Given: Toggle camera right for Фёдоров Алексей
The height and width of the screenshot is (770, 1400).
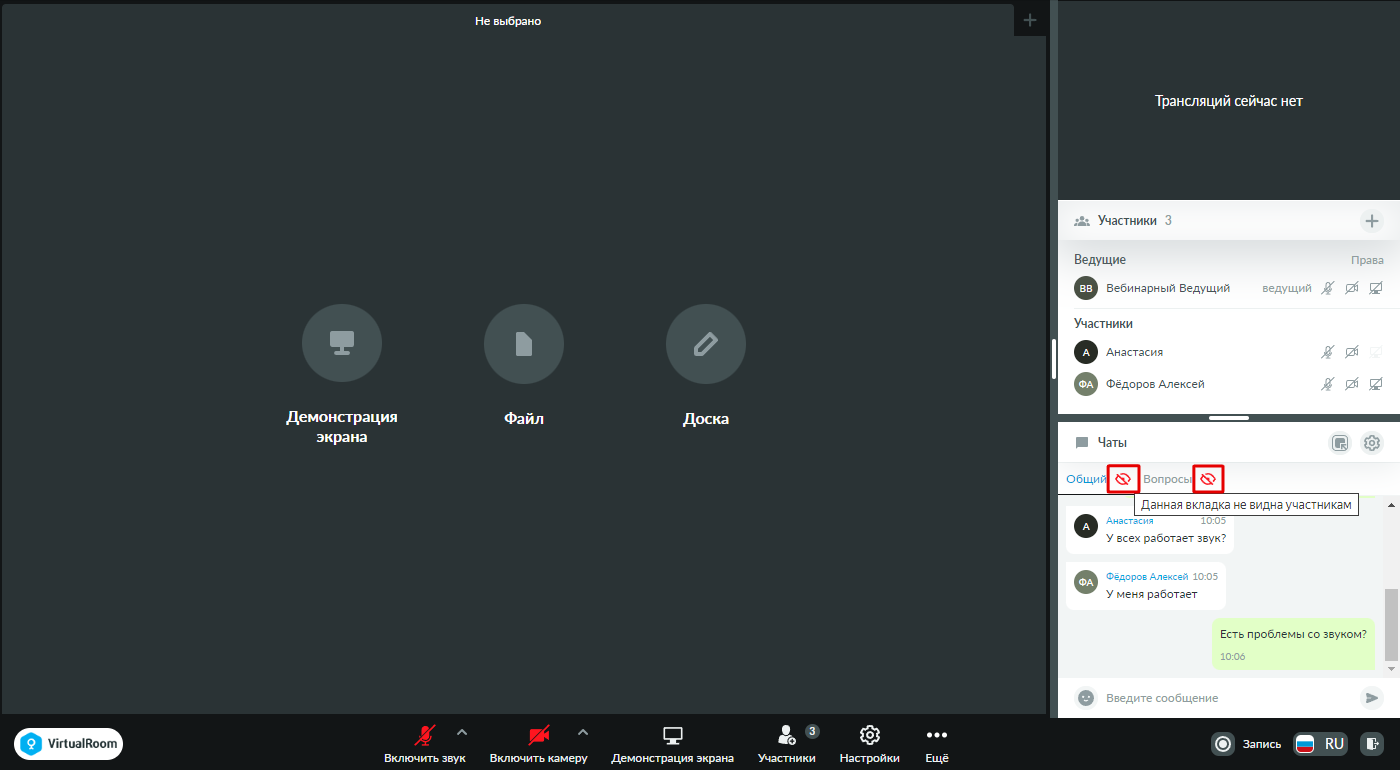Looking at the screenshot, I should point(1352,384).
